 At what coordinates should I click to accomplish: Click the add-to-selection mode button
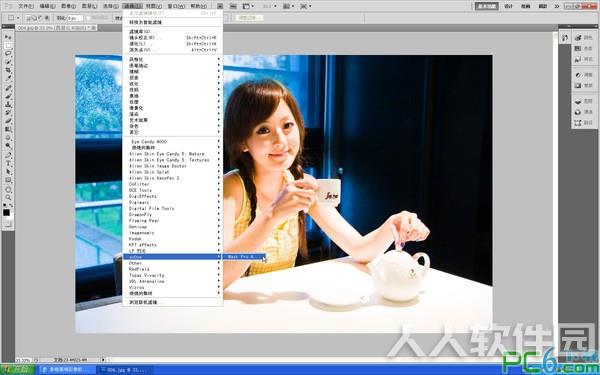[x=34, y=18]
